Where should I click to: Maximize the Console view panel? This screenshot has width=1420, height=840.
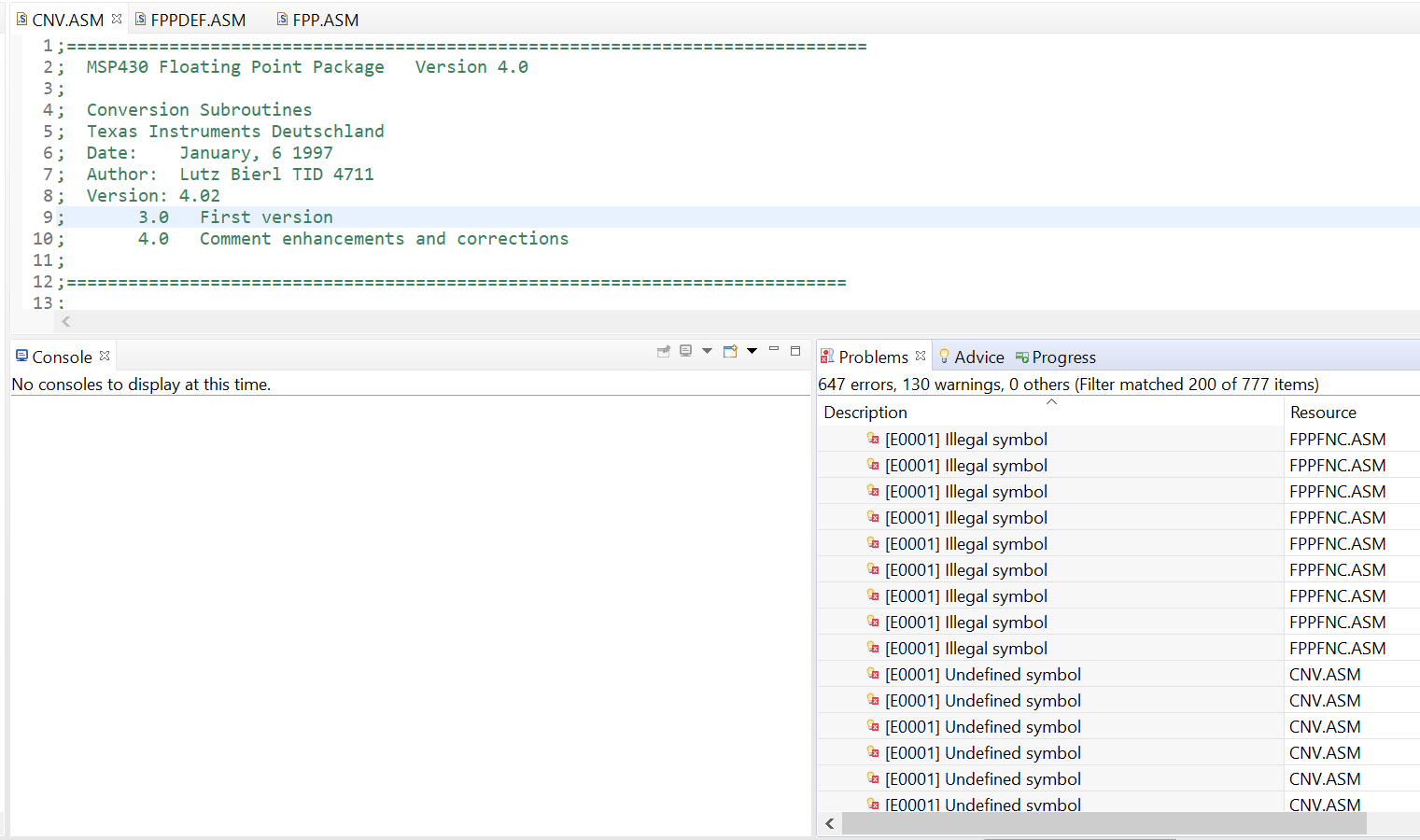pyautogui.click(x=795, y=351)
